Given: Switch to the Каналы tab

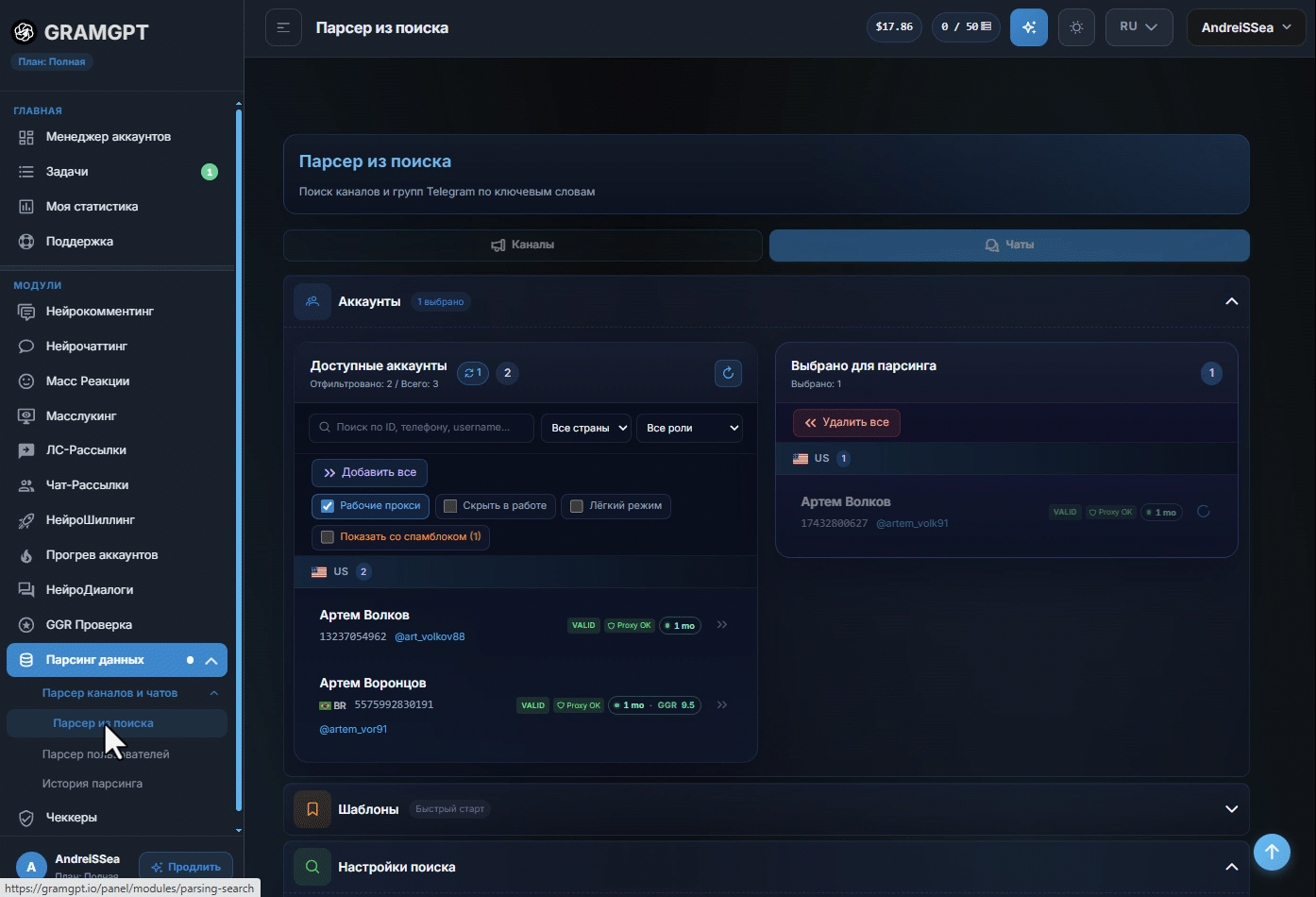Looking at the screenshot, I should (x=523, y=245).
